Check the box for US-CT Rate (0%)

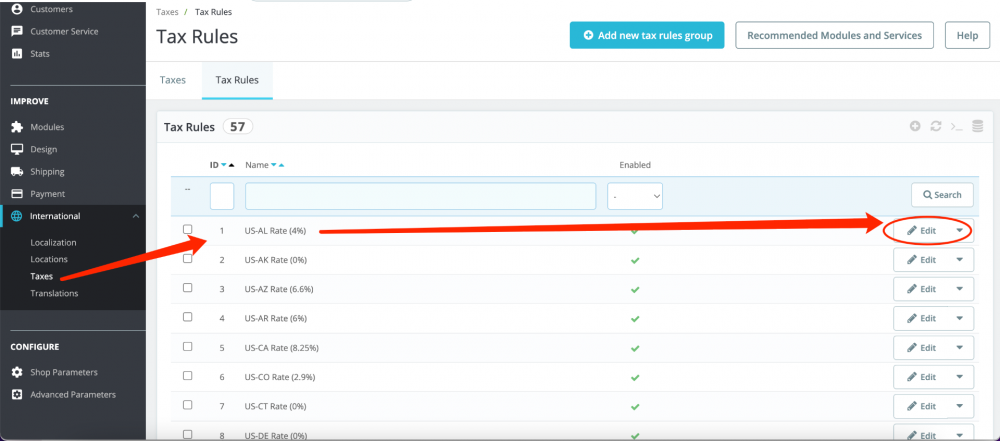(x=188, y=405)
